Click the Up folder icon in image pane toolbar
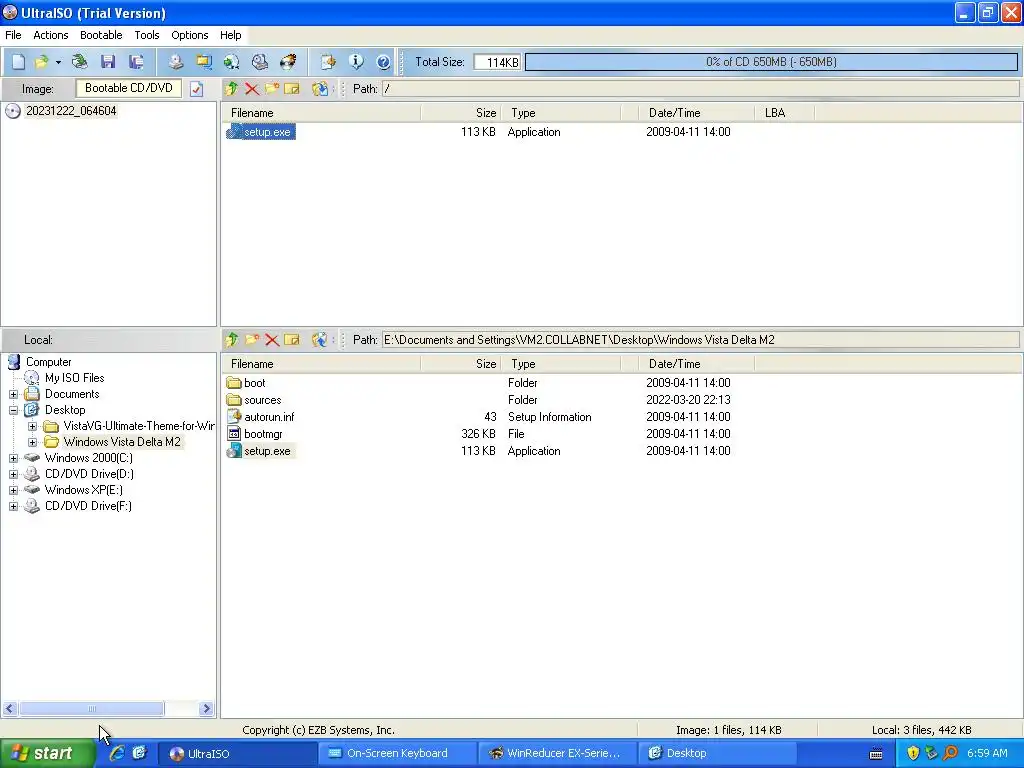Screen dimensions: 1024x768 pos(232,89)
